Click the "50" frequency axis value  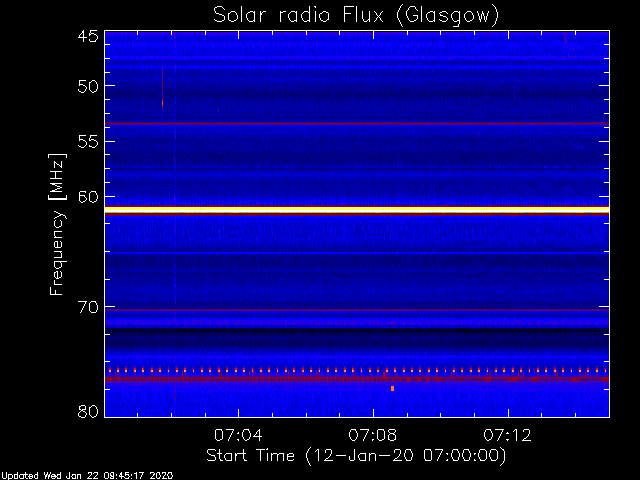pos(88,86)
